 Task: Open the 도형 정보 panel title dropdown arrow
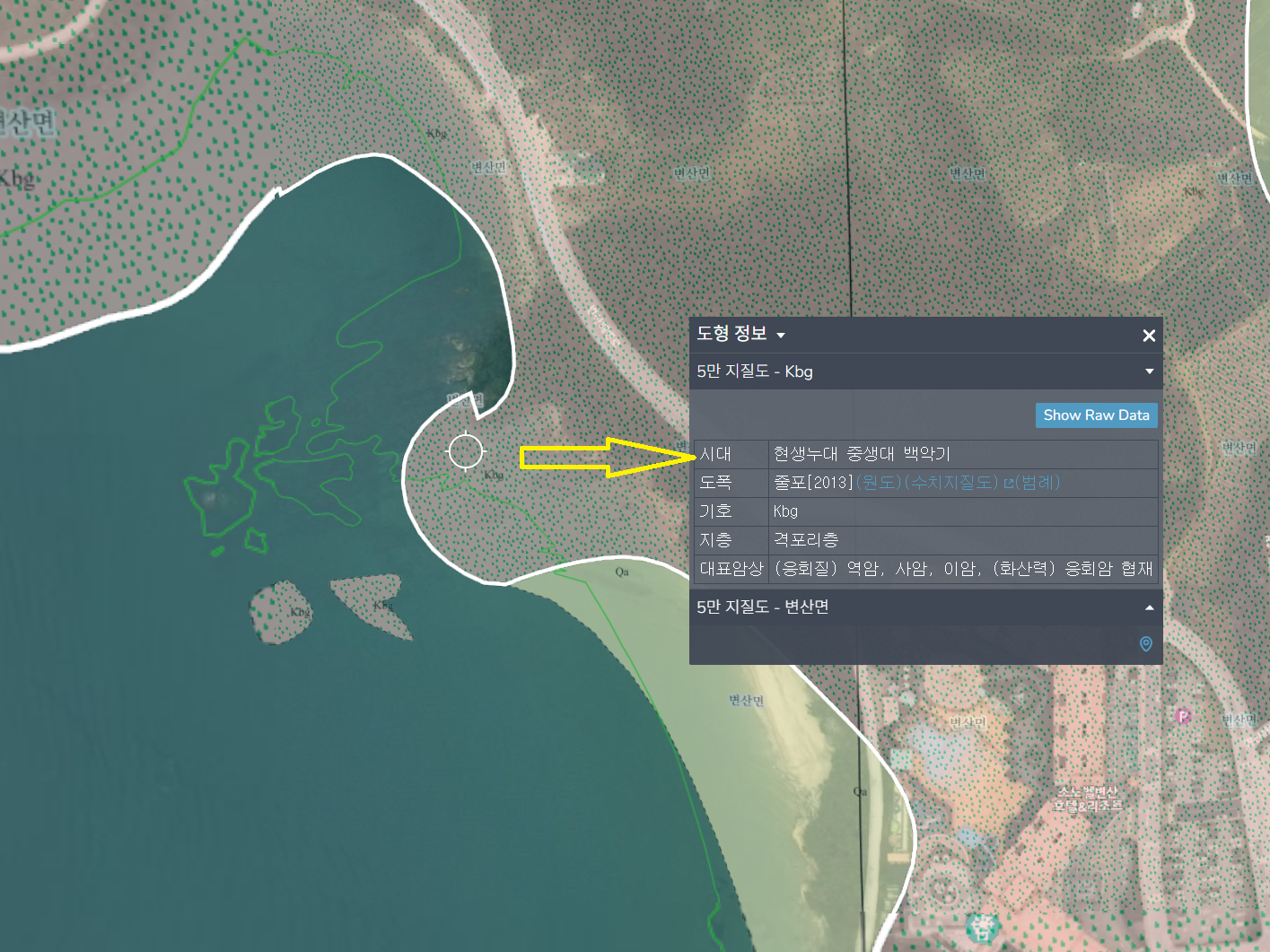(781, 336)
